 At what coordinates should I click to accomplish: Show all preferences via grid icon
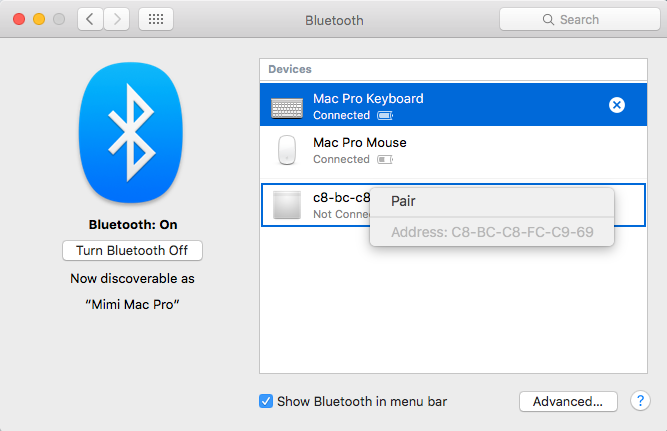click(156, 19)
